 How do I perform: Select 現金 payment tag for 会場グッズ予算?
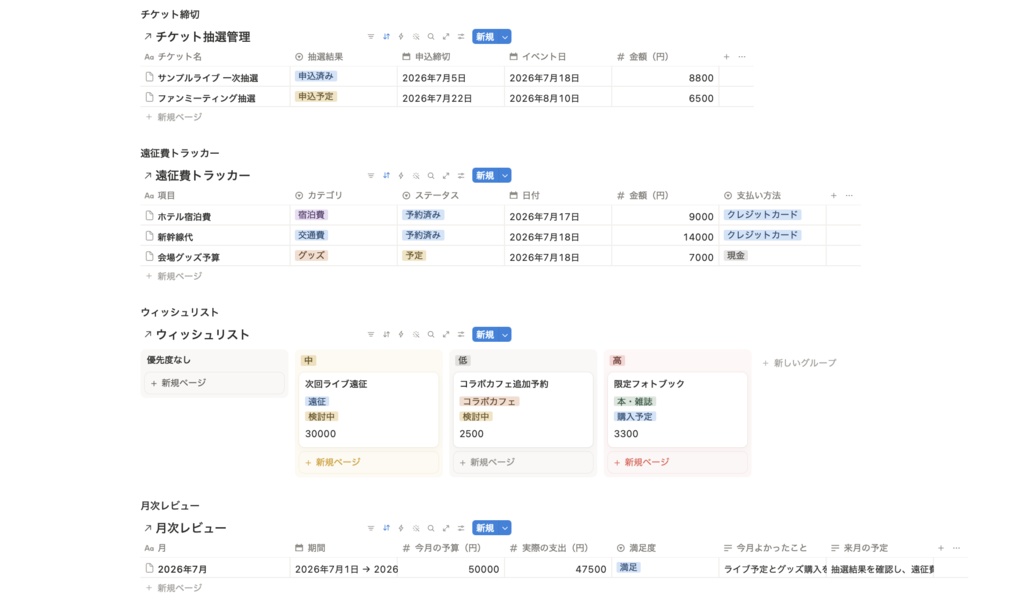(736, 256)
